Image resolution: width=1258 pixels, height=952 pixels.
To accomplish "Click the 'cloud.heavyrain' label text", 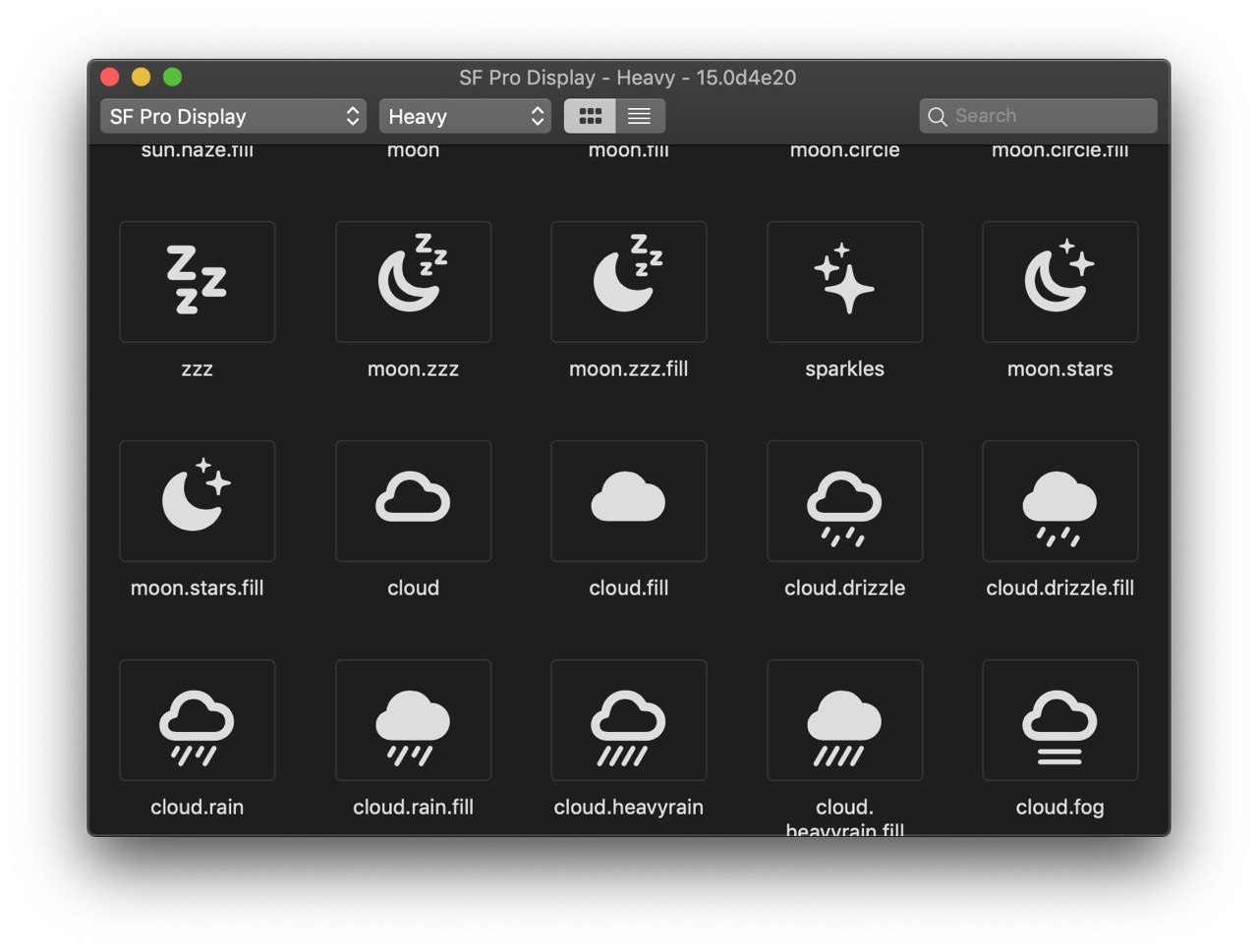I will point(629,808).
